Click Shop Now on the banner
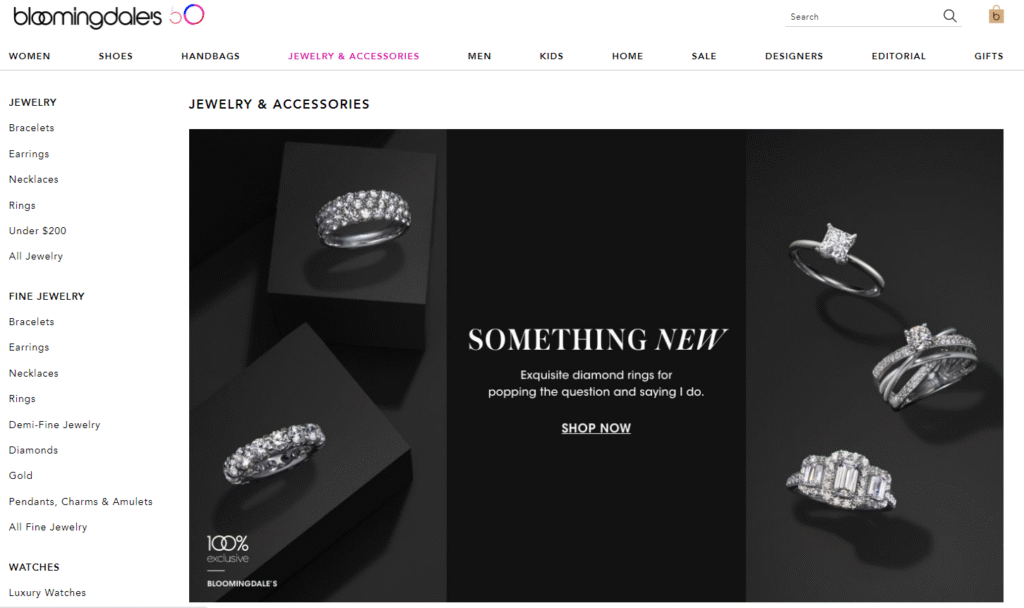Screen dimensions: 1024x608 (596, 428)
